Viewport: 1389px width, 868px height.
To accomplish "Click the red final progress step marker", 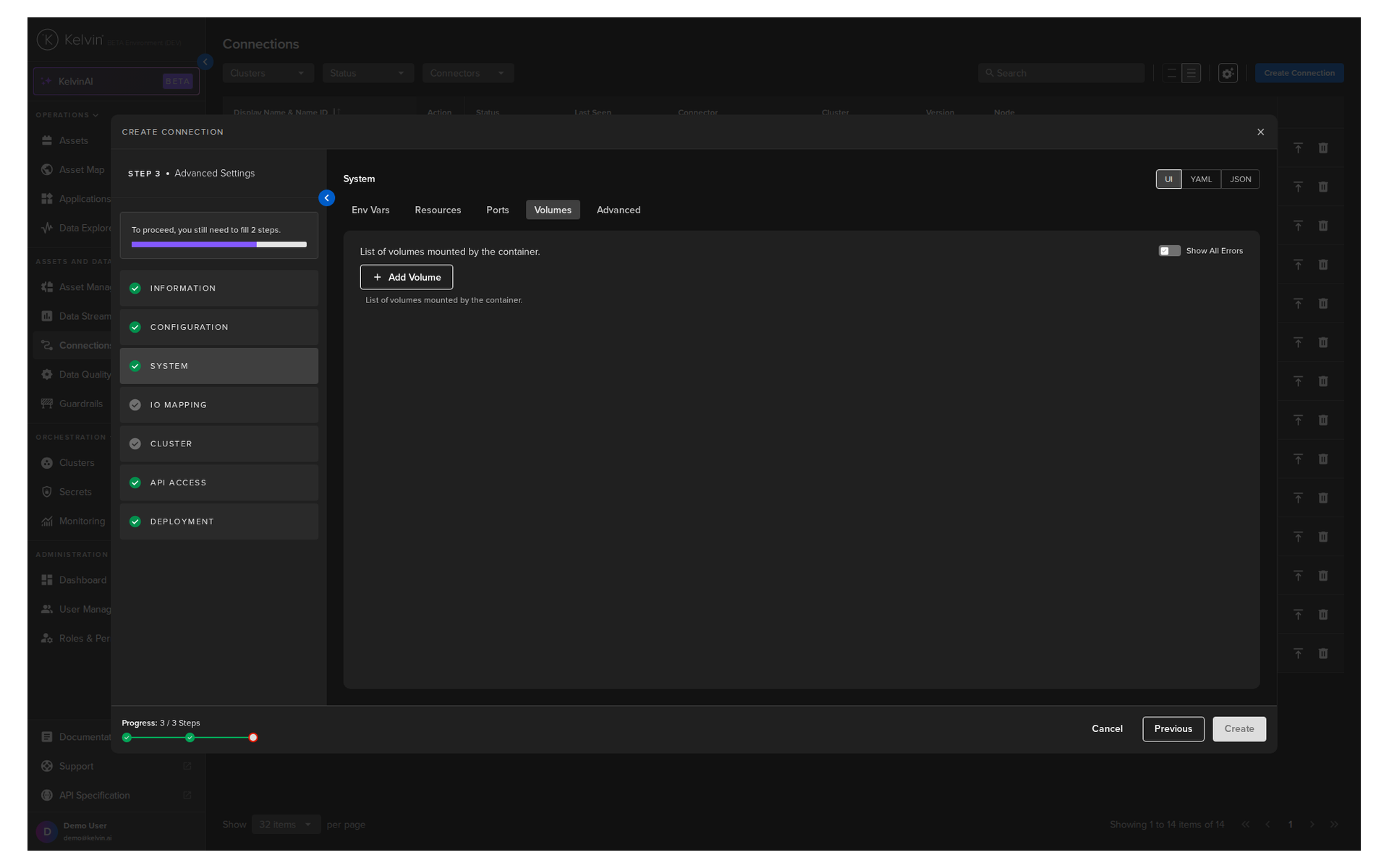I will click(253, 738).
